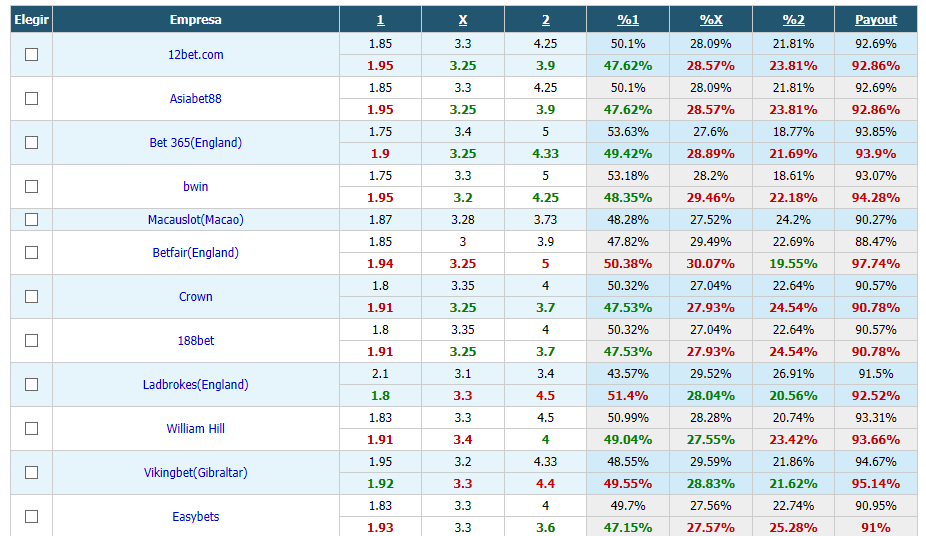The image size is (926, 536).
Task: Select the 188bet checkbox
Action: click(x=31, y=341)
